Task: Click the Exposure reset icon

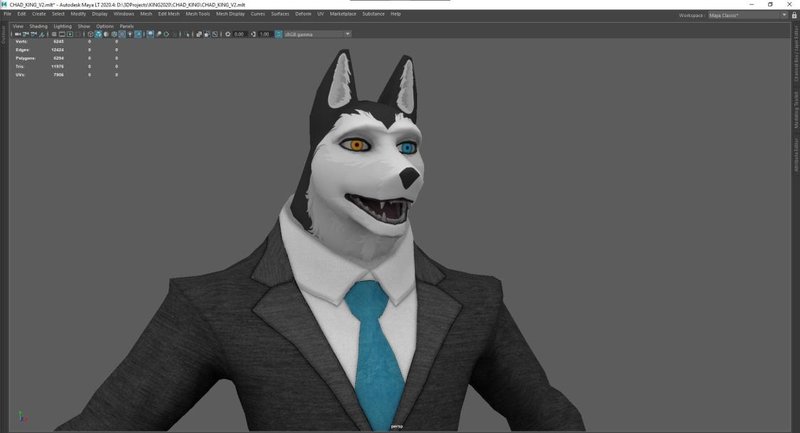Action: 228,34
